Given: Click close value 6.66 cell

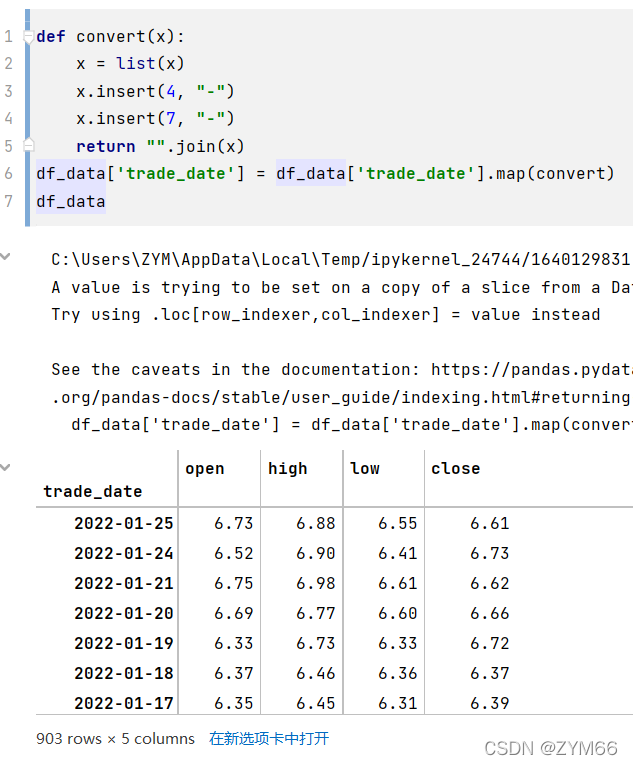Looking at the screenshot, I should [490, 613].
